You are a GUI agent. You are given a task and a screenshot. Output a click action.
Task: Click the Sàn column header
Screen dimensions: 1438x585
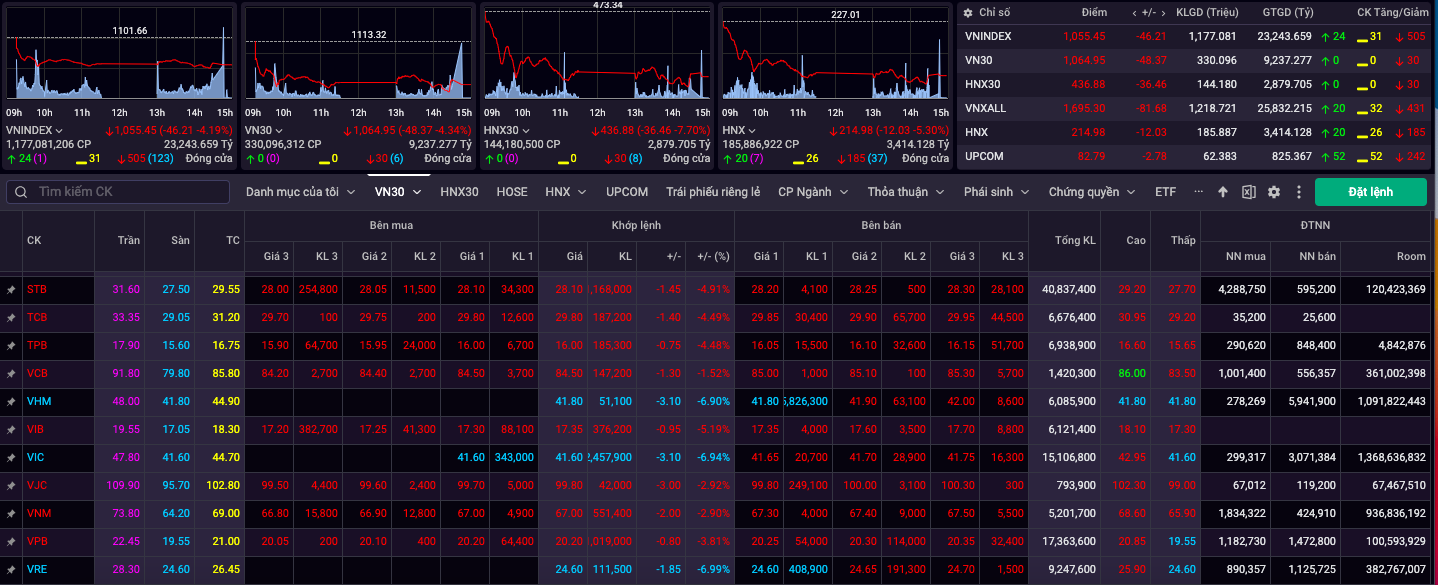tap(179, 240)
